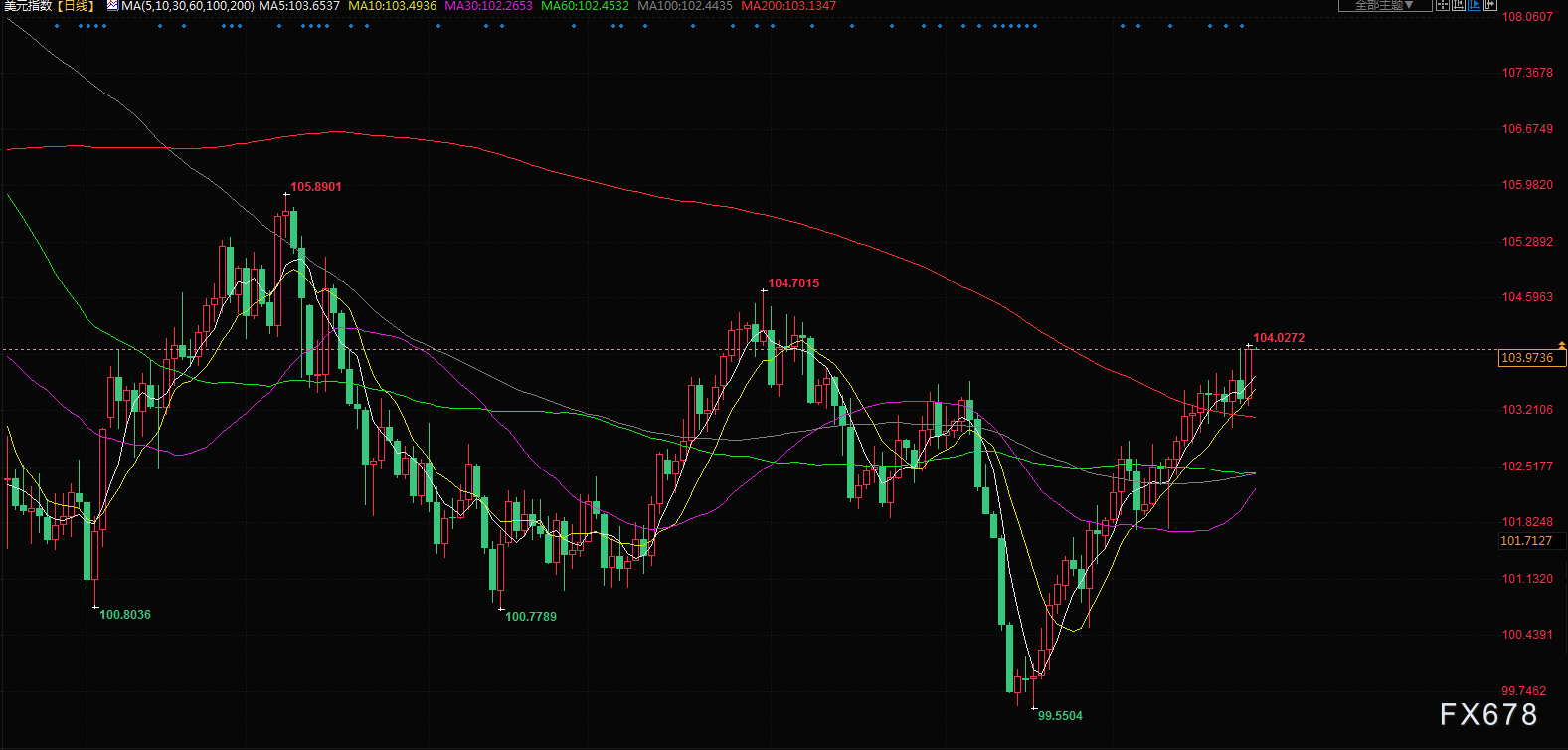This screenshot has width=1568, height=750.
Task: Click the MA indicator chart icon
Action: coord(112,6)
